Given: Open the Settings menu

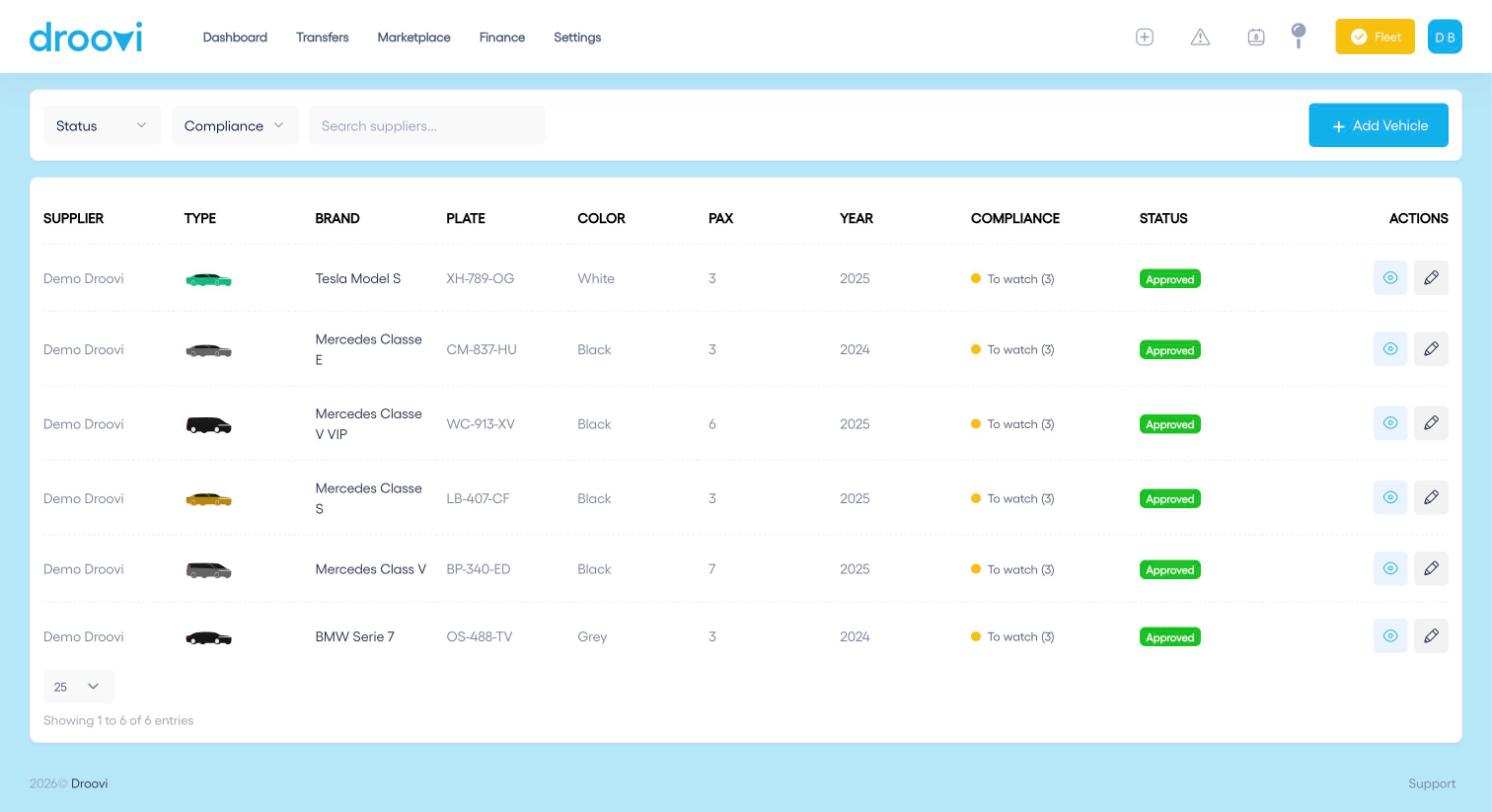Looking at the screenshot, I should click(577, 37).
